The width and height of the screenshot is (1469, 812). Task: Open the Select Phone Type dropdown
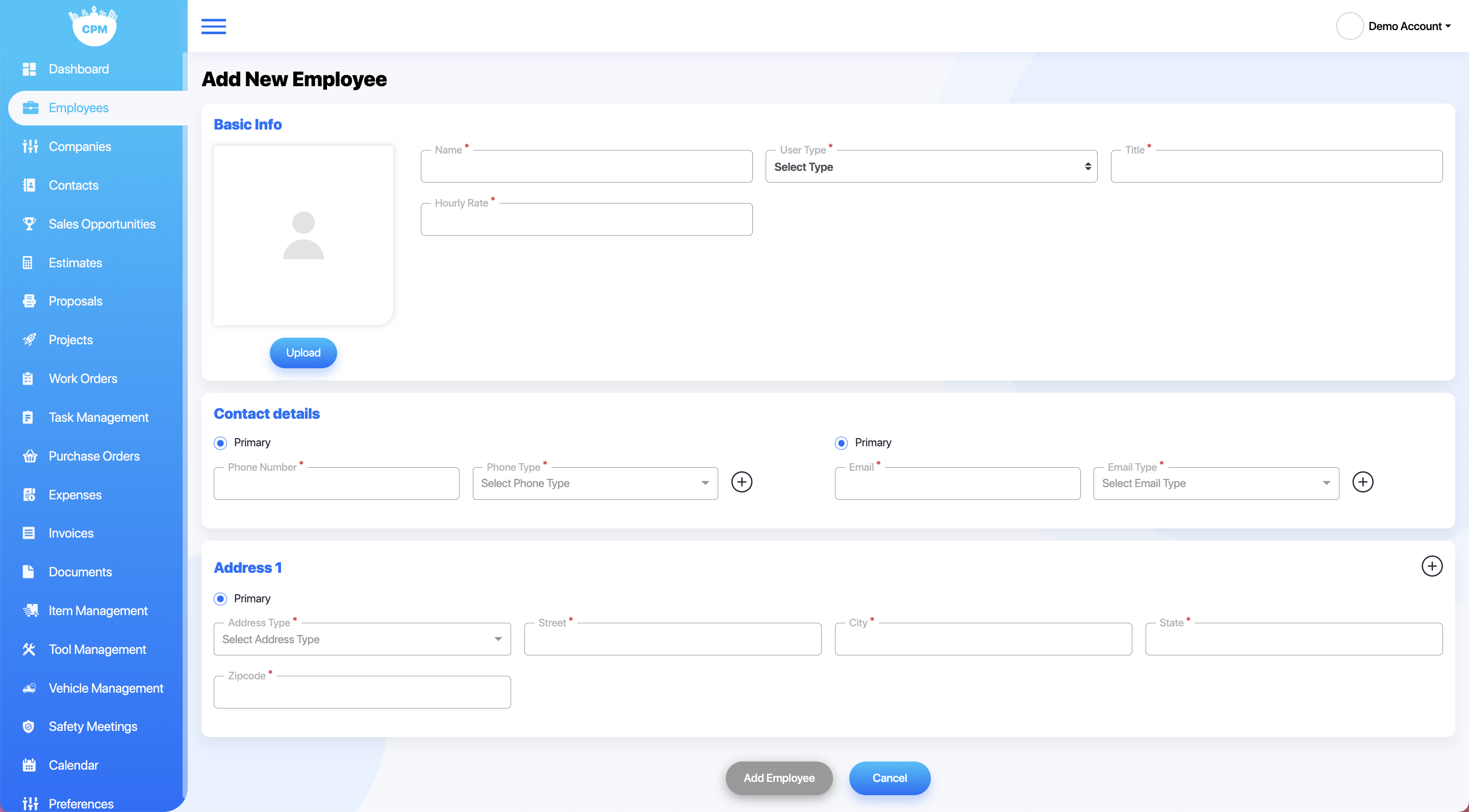(595, 484)
